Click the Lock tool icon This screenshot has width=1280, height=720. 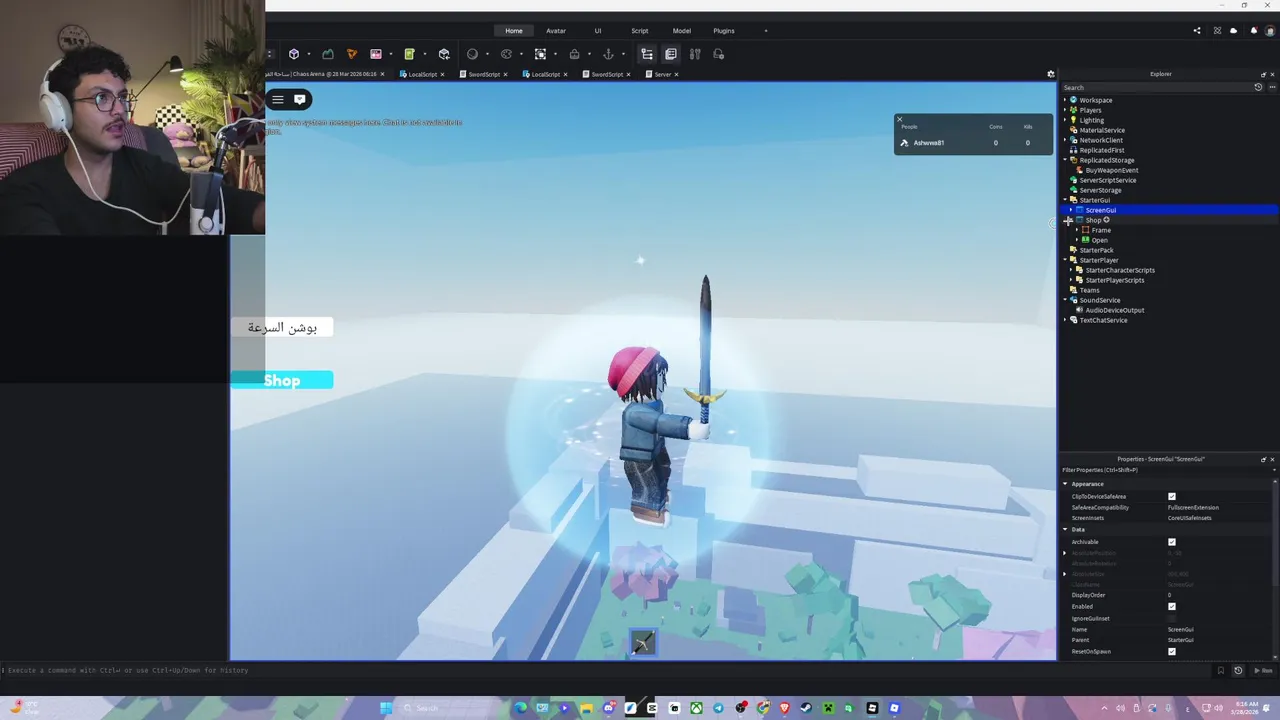(574, 54)
